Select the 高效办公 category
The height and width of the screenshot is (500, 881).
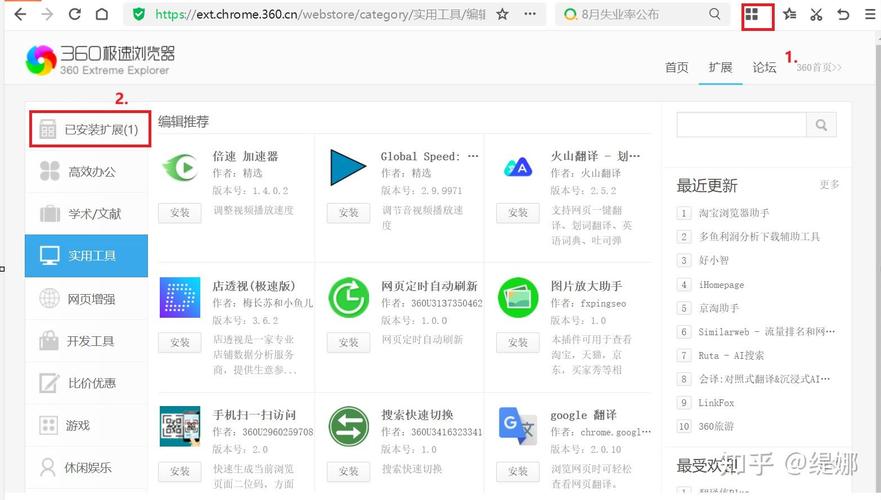(x=87, y=171)
